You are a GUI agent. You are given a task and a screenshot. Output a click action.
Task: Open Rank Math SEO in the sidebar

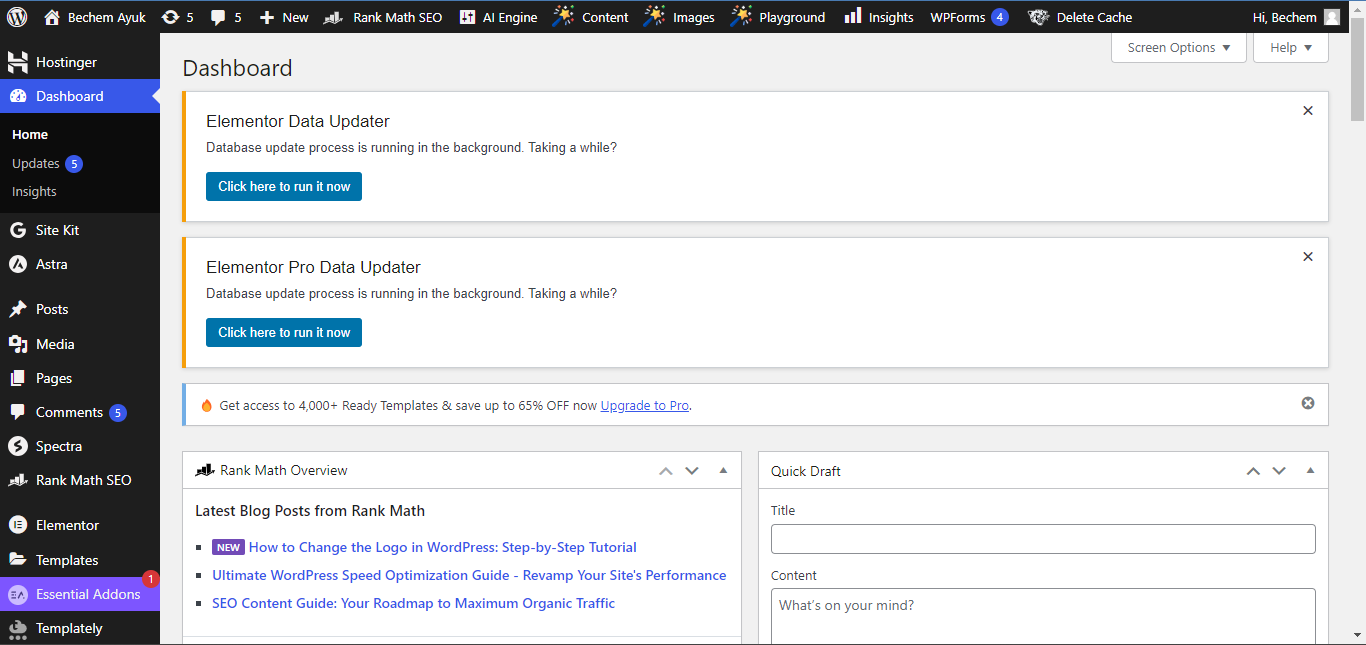pyautogui.click(x=80, y=480)
